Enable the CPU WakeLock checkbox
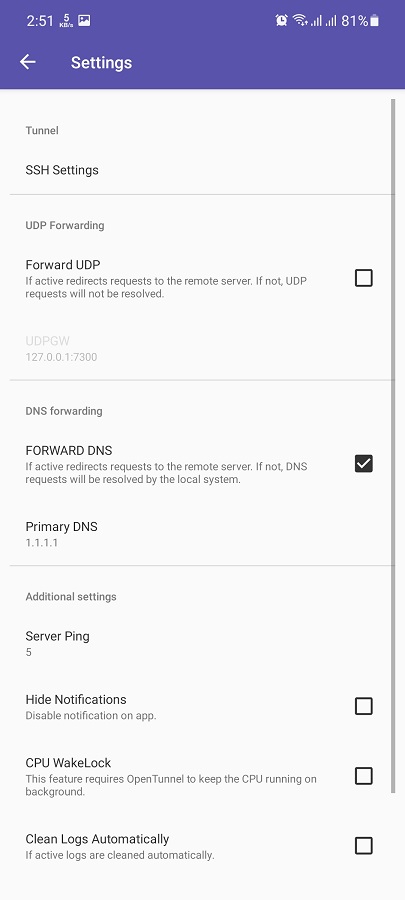 (x=364, y=776)
